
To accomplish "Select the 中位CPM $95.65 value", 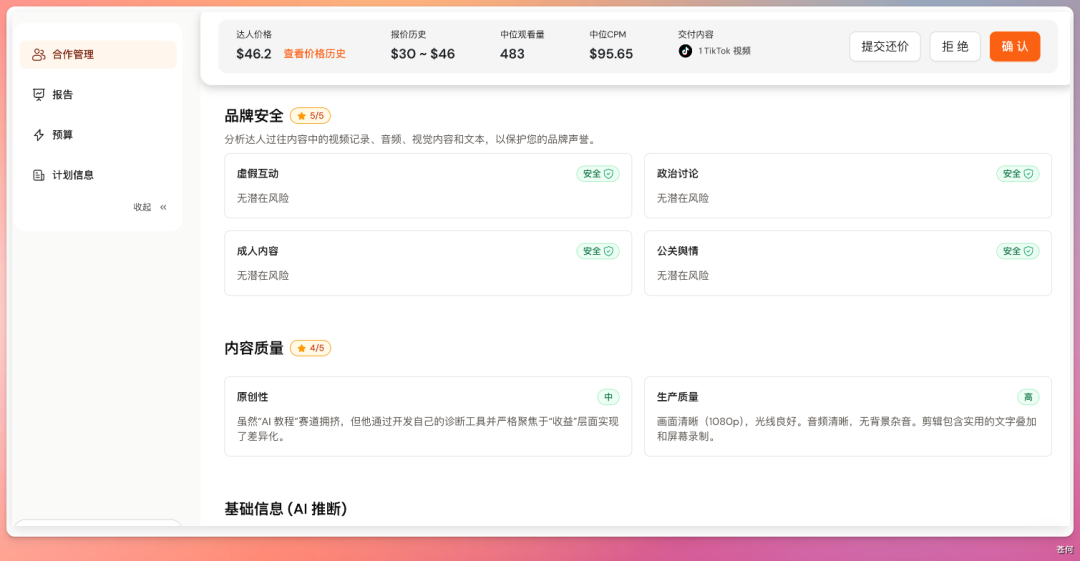I will 611,54.
